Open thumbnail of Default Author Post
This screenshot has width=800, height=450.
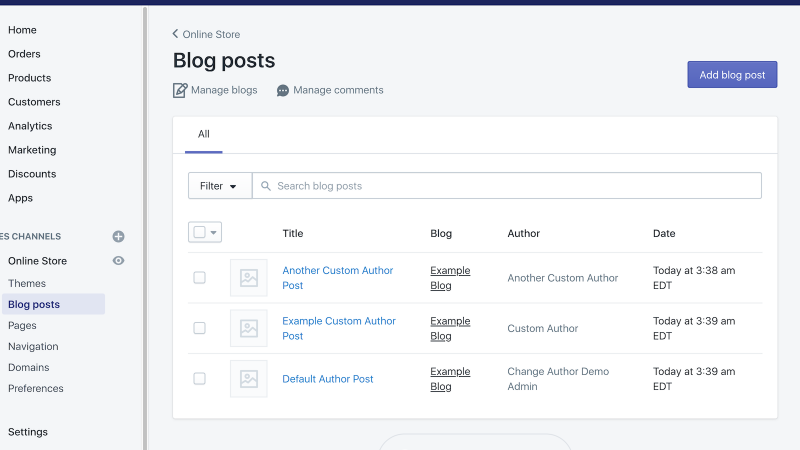pos(248,379)
